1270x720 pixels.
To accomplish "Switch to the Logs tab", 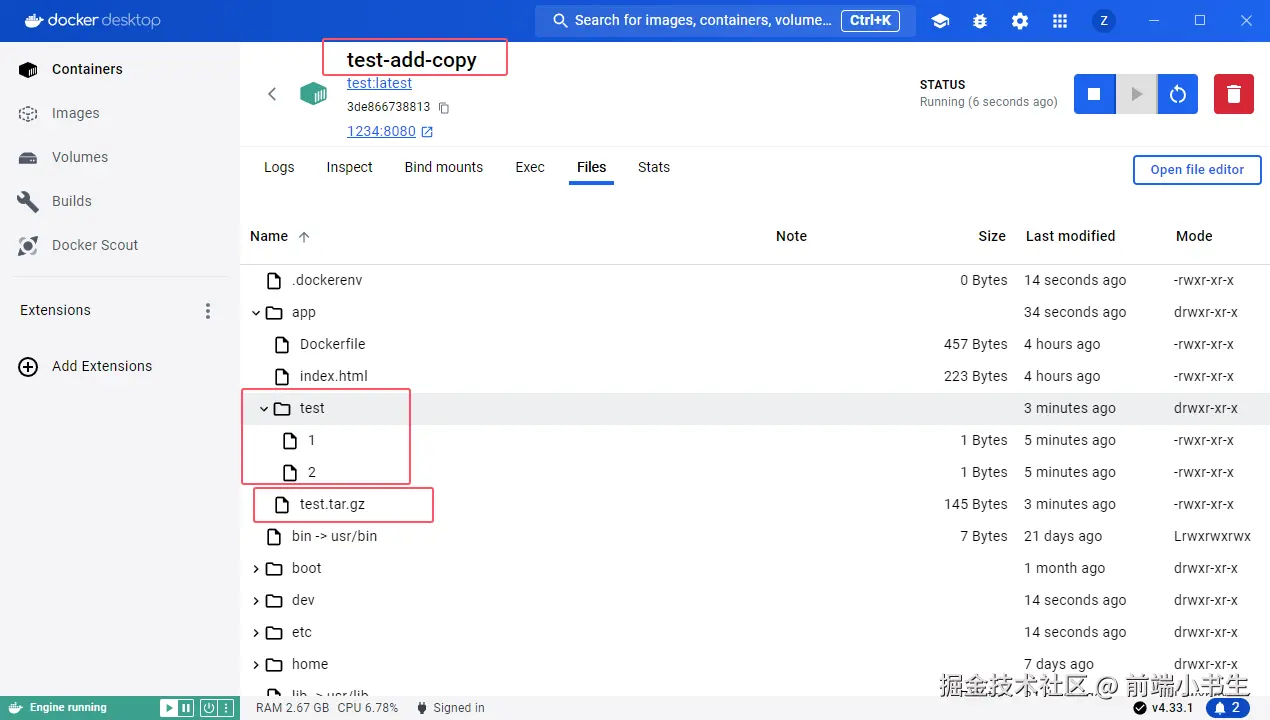I will pos(279,167).
